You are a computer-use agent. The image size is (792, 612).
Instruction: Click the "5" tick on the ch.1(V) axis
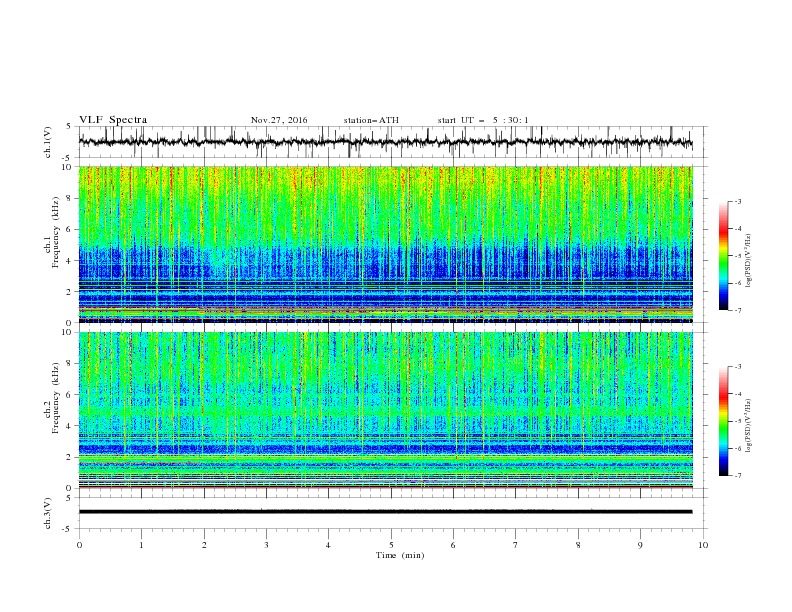pyautogui.click(x=69, y=127)
